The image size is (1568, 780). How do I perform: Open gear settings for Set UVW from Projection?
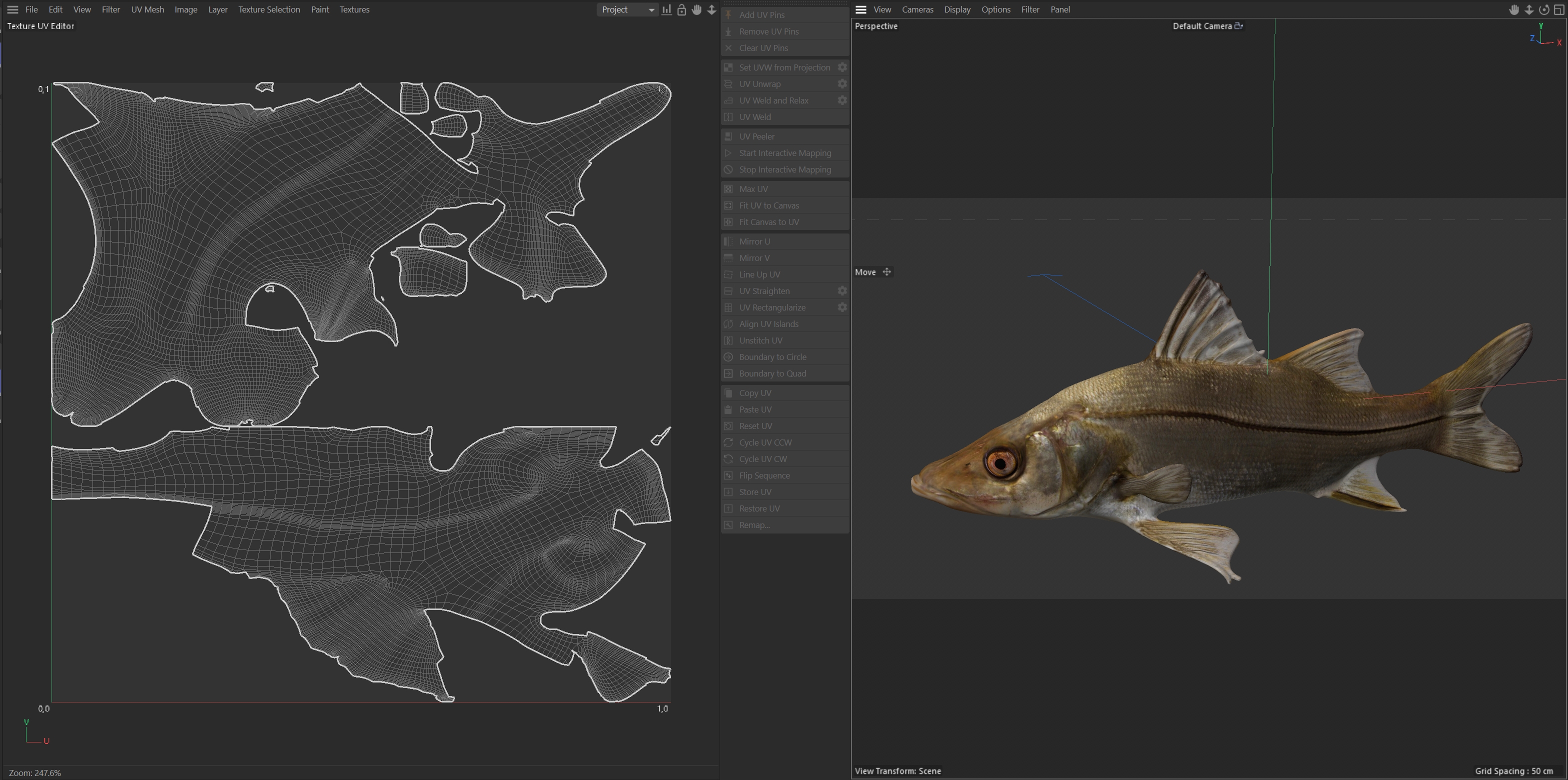point(842,67)
